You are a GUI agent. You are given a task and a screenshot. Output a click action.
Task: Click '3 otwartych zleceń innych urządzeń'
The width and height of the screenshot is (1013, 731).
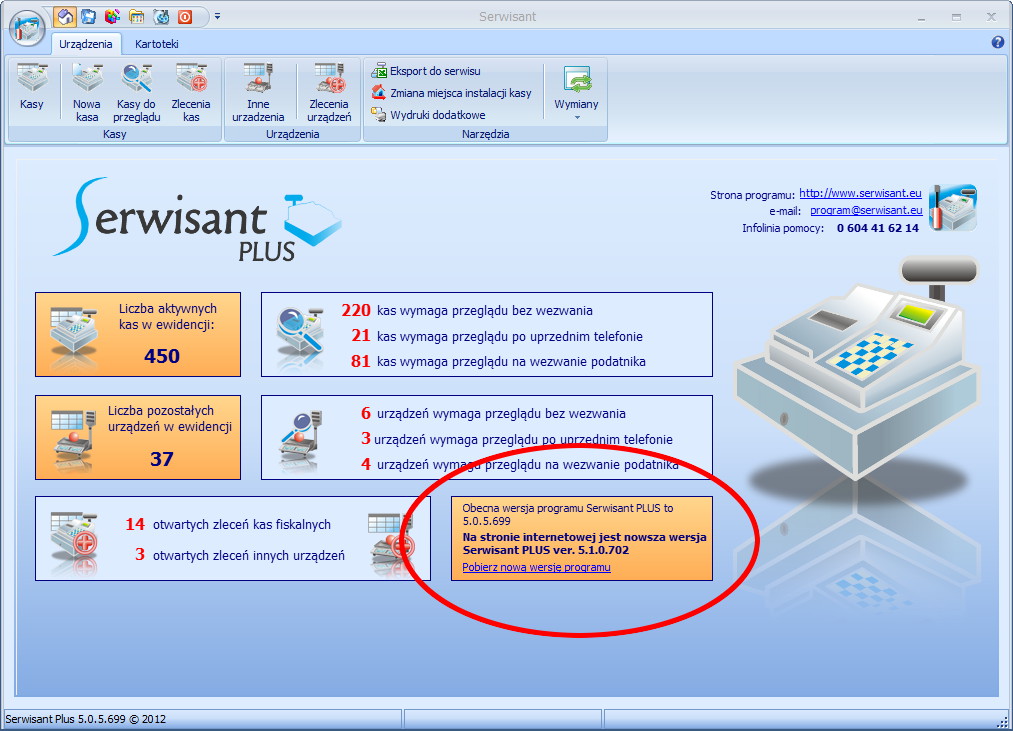240,555
